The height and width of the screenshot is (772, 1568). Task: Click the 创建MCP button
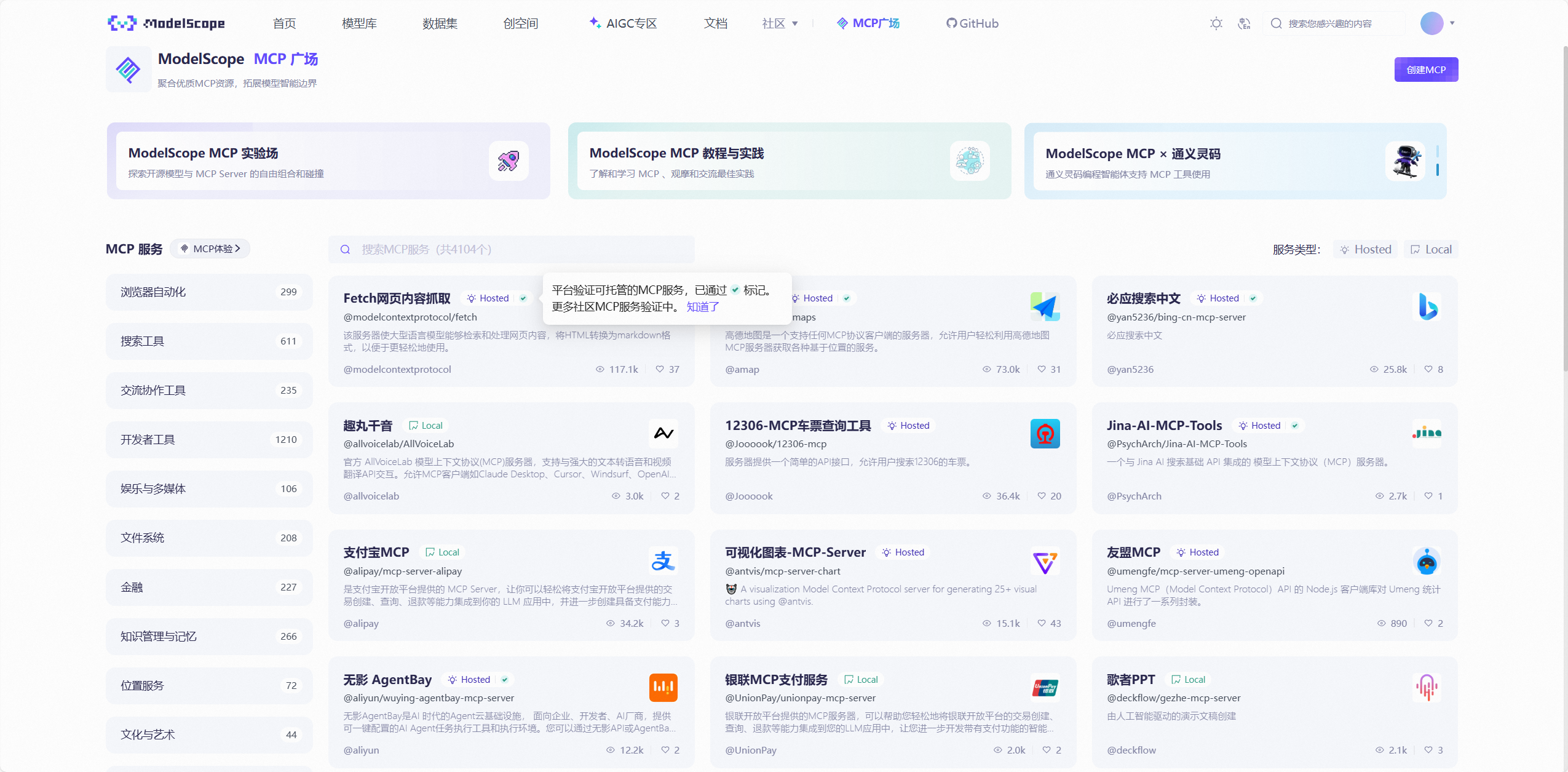(x=1425, y=70)
